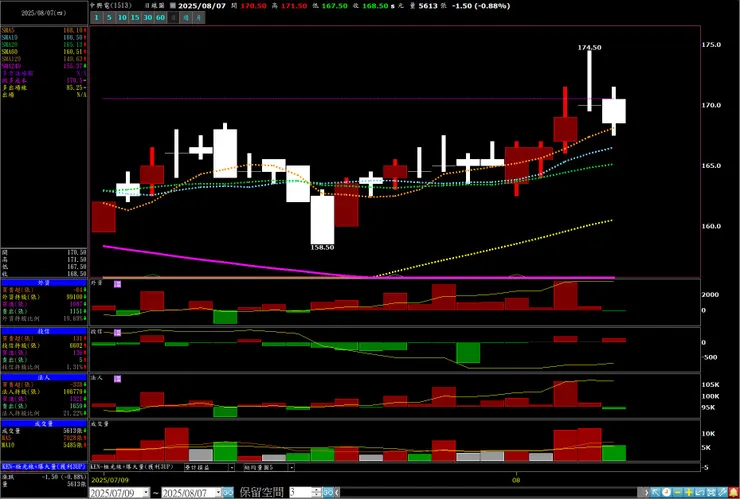Click the SMA20 indicator row
740x499 pixels.
coord(44,44)
